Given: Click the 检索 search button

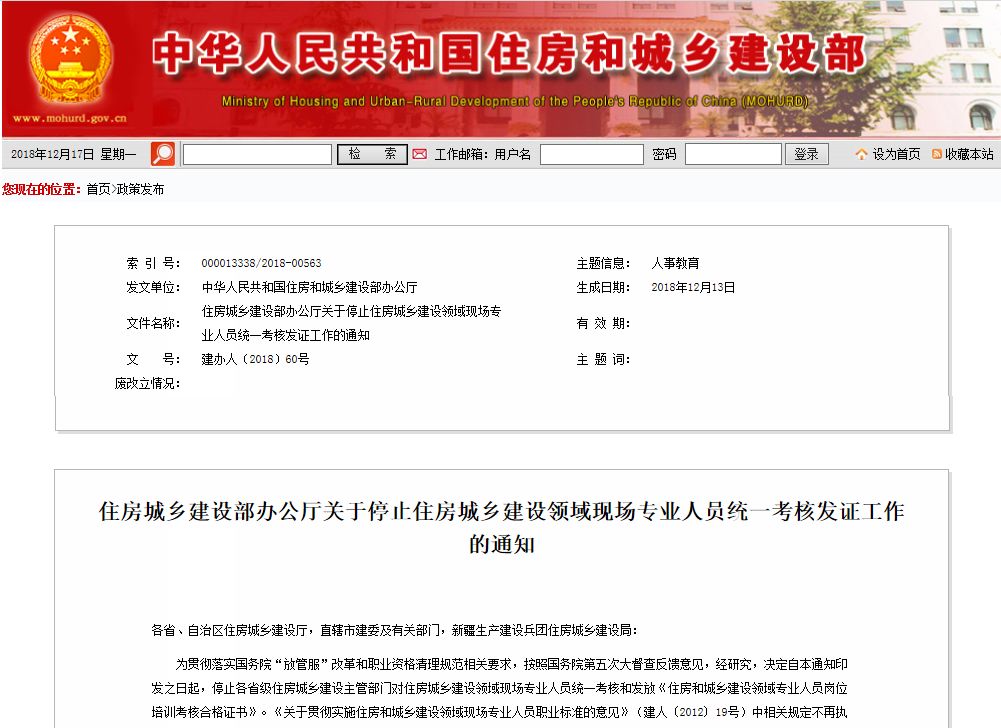Looking at the screenshot, I should (372, 154).
